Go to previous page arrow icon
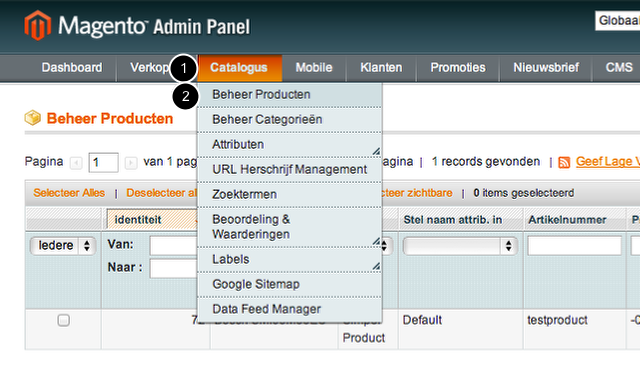The image size is (640, 389). point(76,163)
